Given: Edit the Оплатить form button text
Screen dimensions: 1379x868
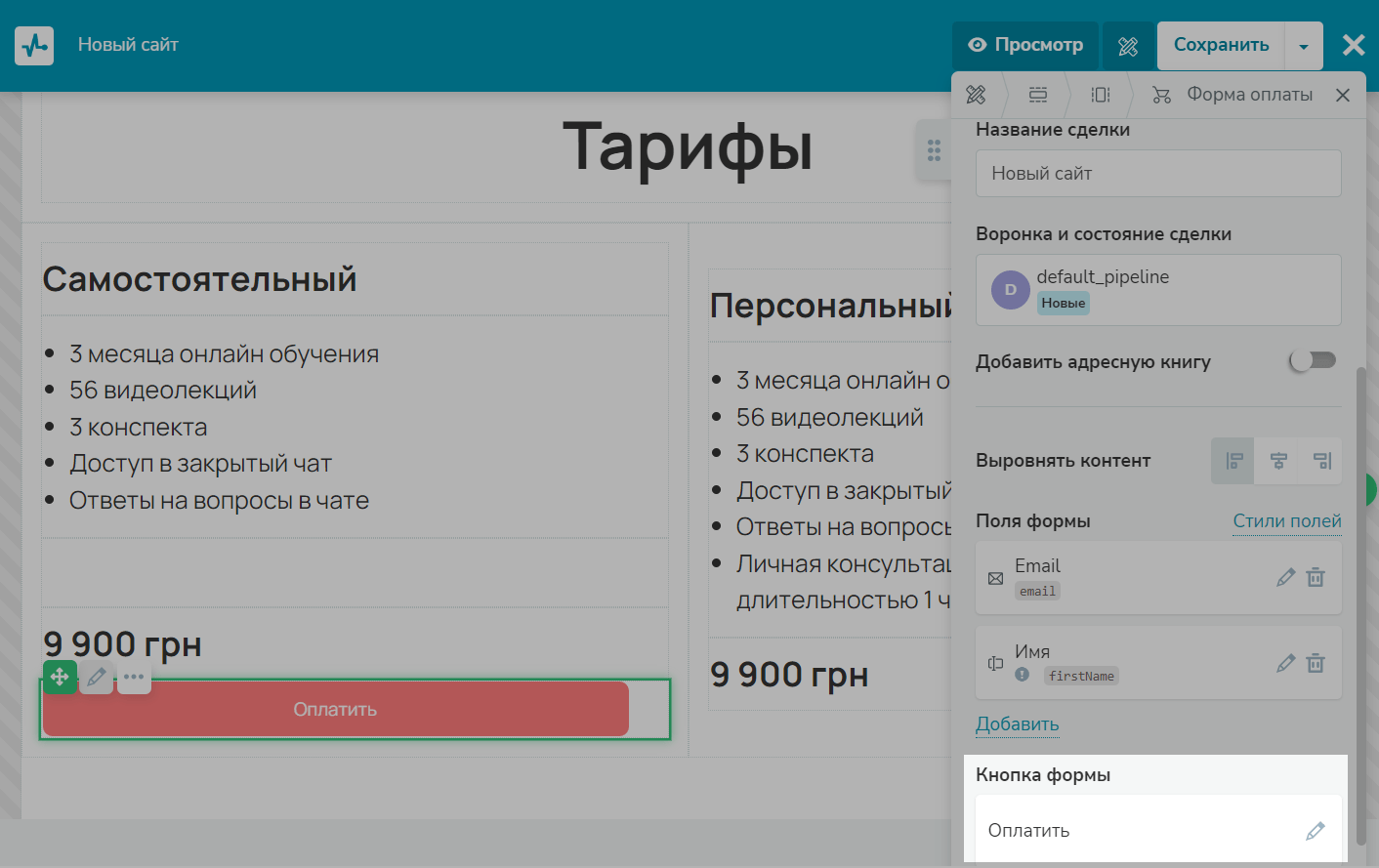Looking at the screenshot, I should coord(1316,831).
